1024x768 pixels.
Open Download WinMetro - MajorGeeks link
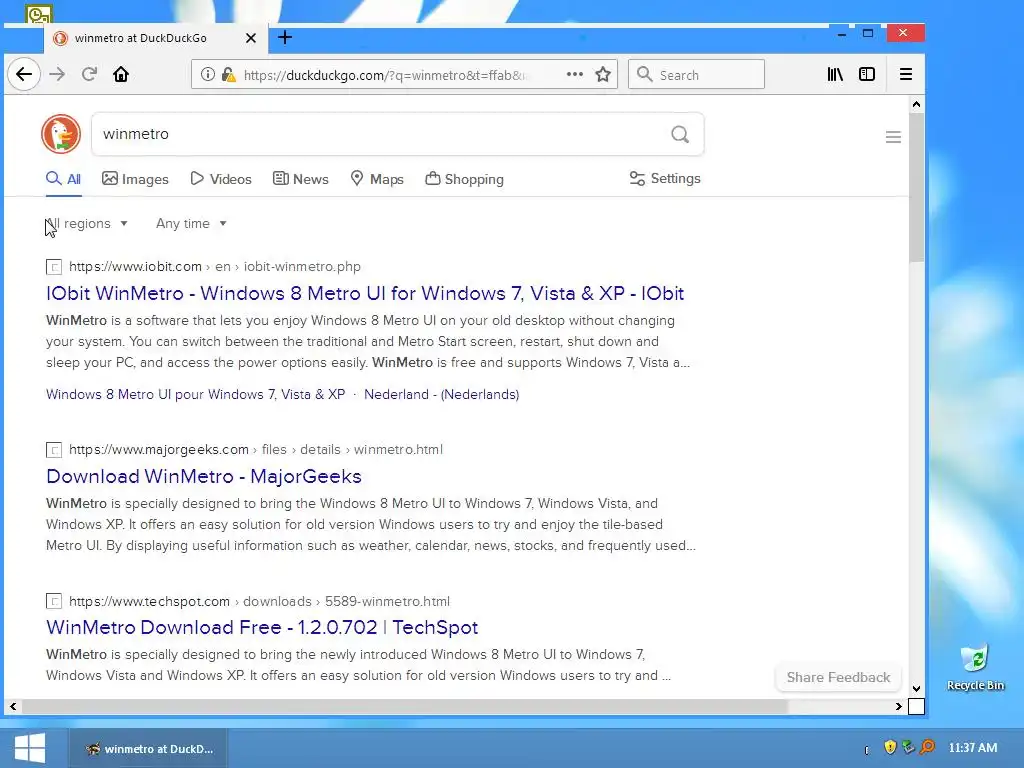pyautogui.click(x=204, y=476)
